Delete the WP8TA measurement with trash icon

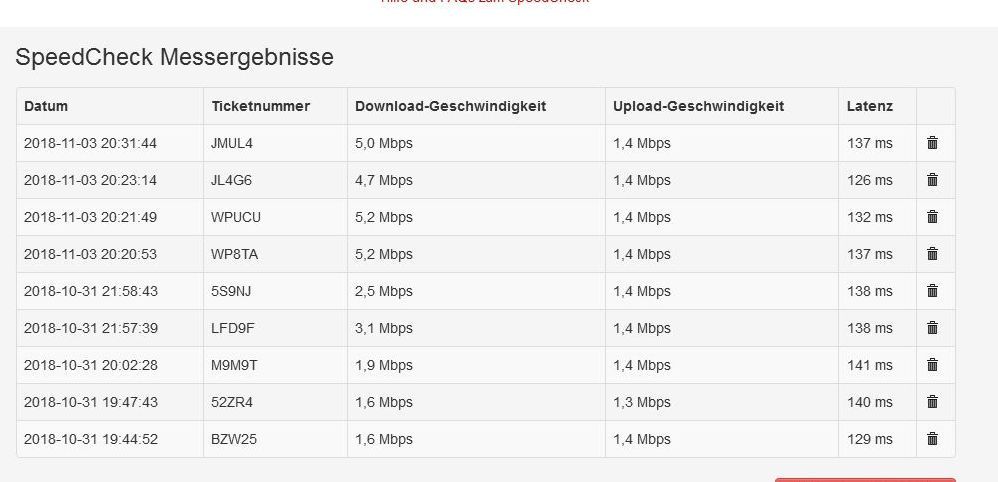(932, 254)
